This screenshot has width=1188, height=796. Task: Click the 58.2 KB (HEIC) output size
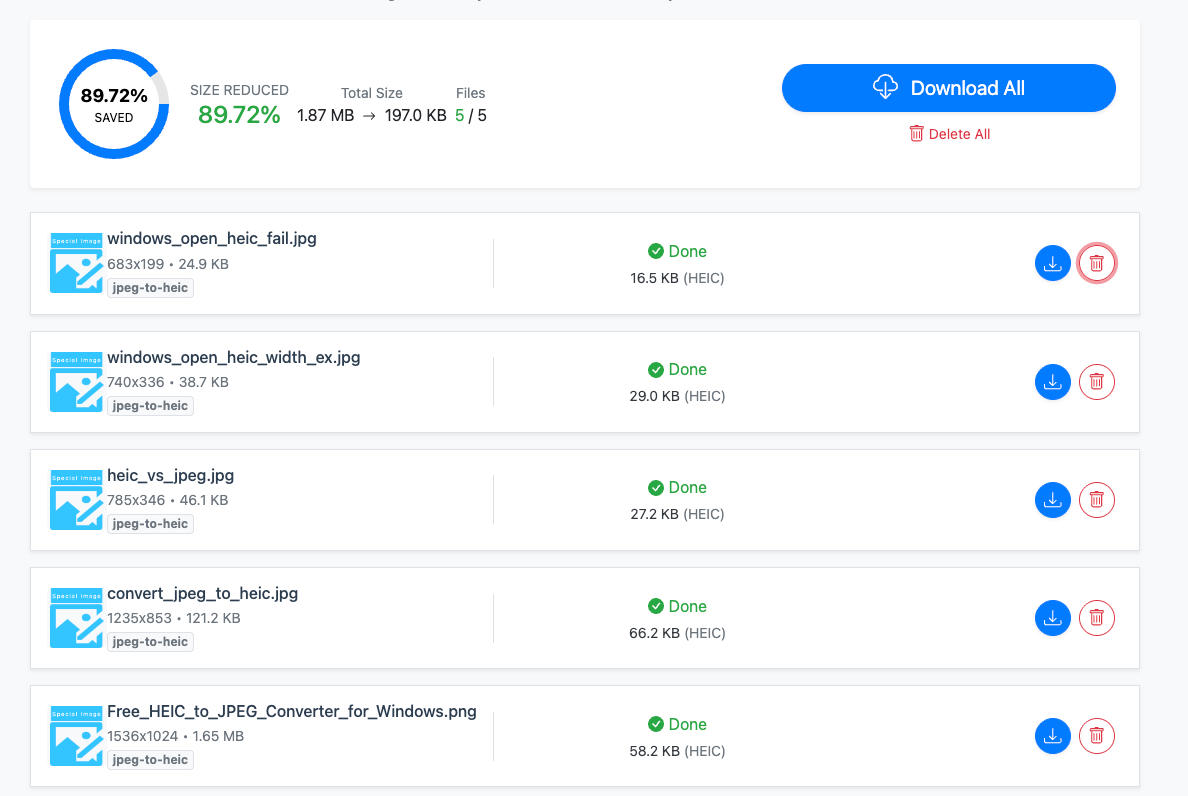677,751
